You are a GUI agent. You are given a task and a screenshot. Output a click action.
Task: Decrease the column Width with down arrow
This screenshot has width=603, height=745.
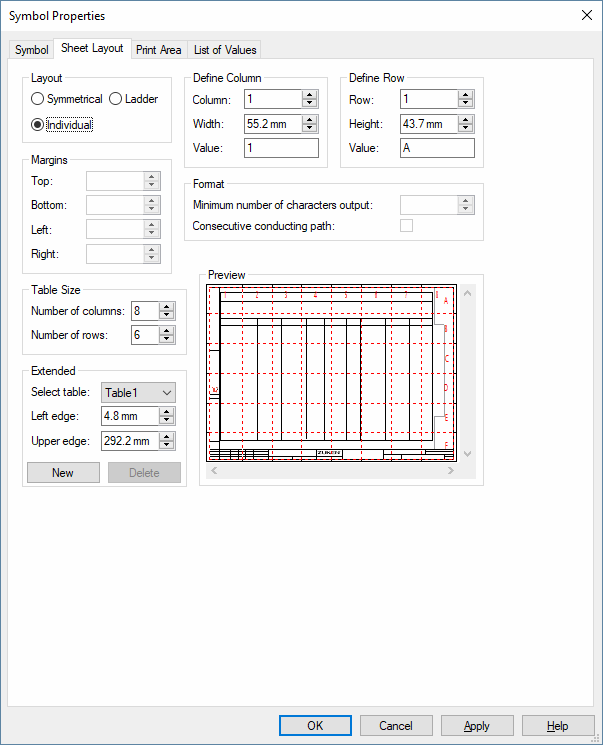[x=310, y=128]
